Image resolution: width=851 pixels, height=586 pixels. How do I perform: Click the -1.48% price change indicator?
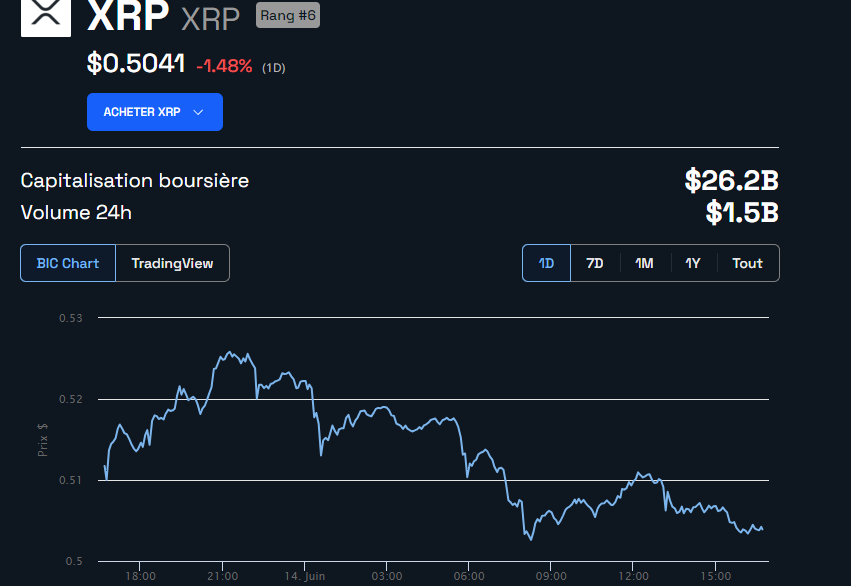click(x=224, y=66)
